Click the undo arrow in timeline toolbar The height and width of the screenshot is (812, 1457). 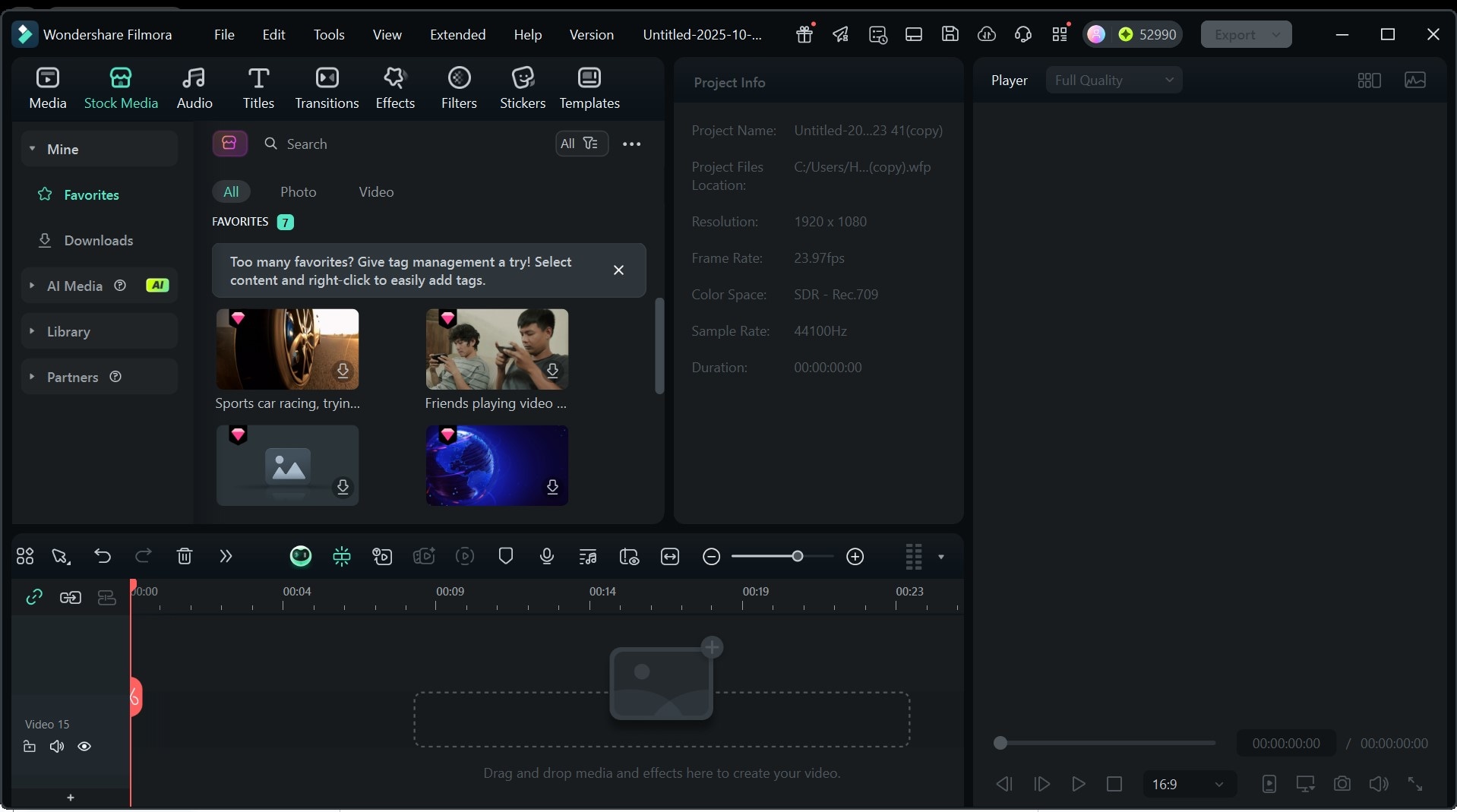103,557
